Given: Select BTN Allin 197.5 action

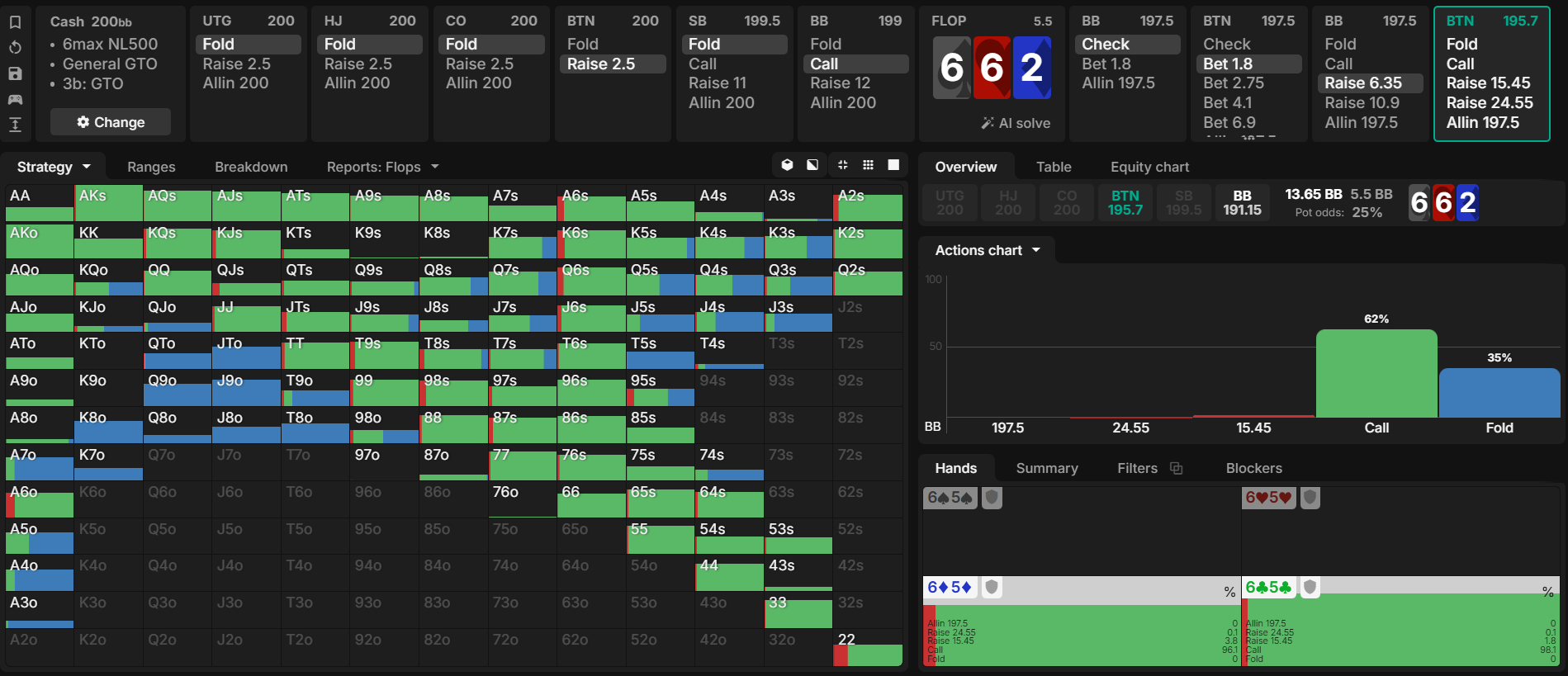Looking at the screenshot, I should pos(1491,122).
